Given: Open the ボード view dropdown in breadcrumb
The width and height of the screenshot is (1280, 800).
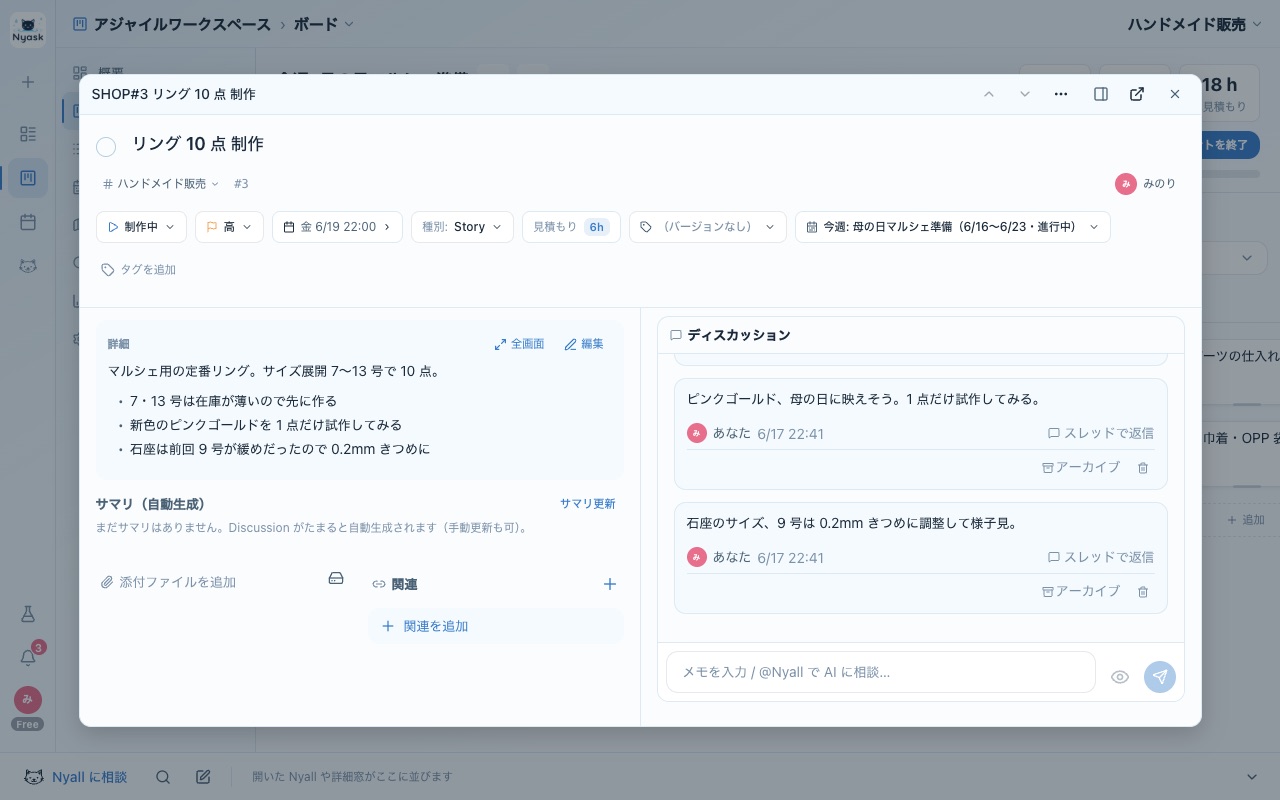Looking at the screenshot, I should click(x=323, y=24).
